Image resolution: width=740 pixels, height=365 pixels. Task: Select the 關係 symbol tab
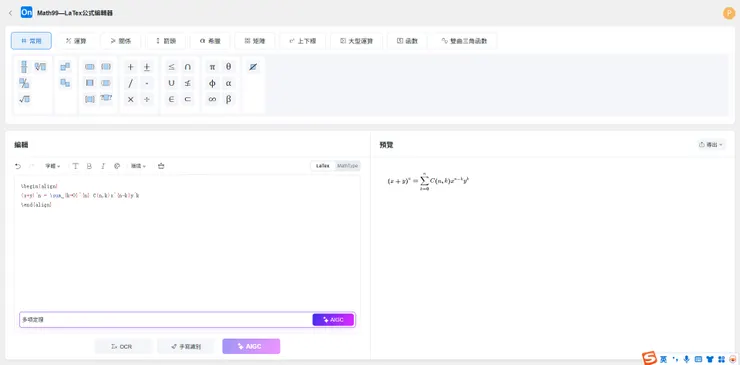tap(121, 41)
